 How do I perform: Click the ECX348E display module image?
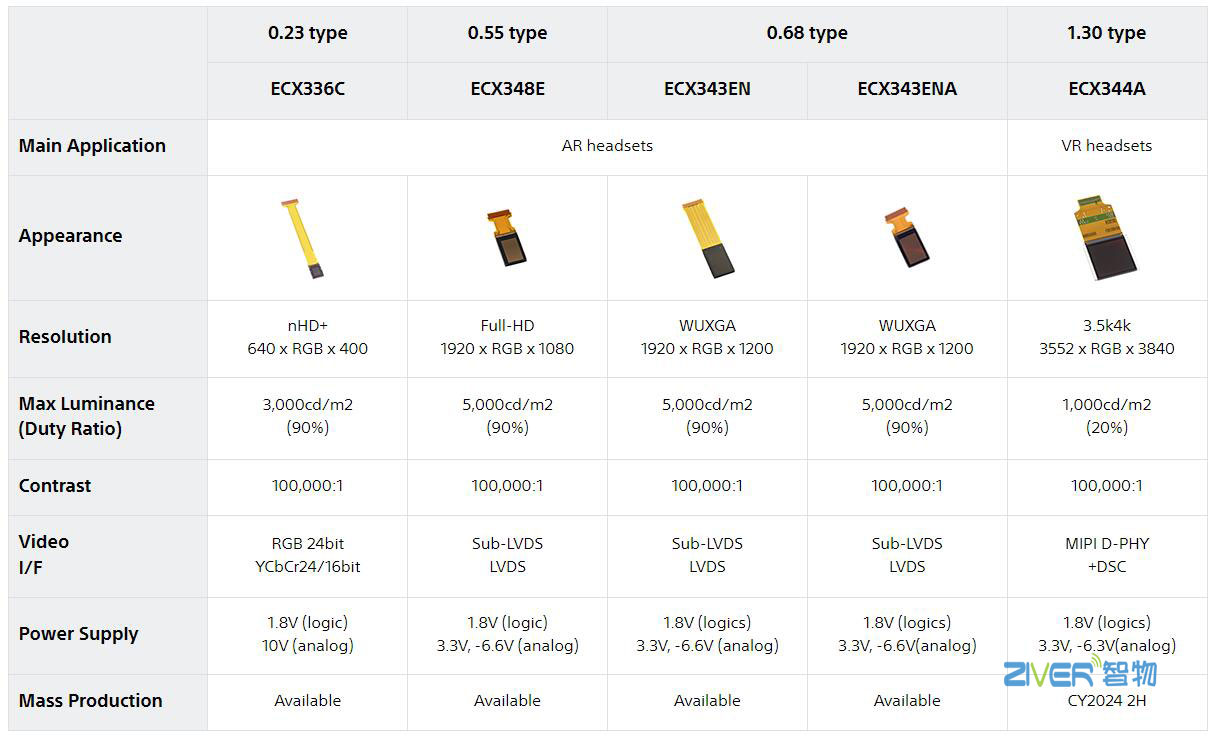coord(507,238)
